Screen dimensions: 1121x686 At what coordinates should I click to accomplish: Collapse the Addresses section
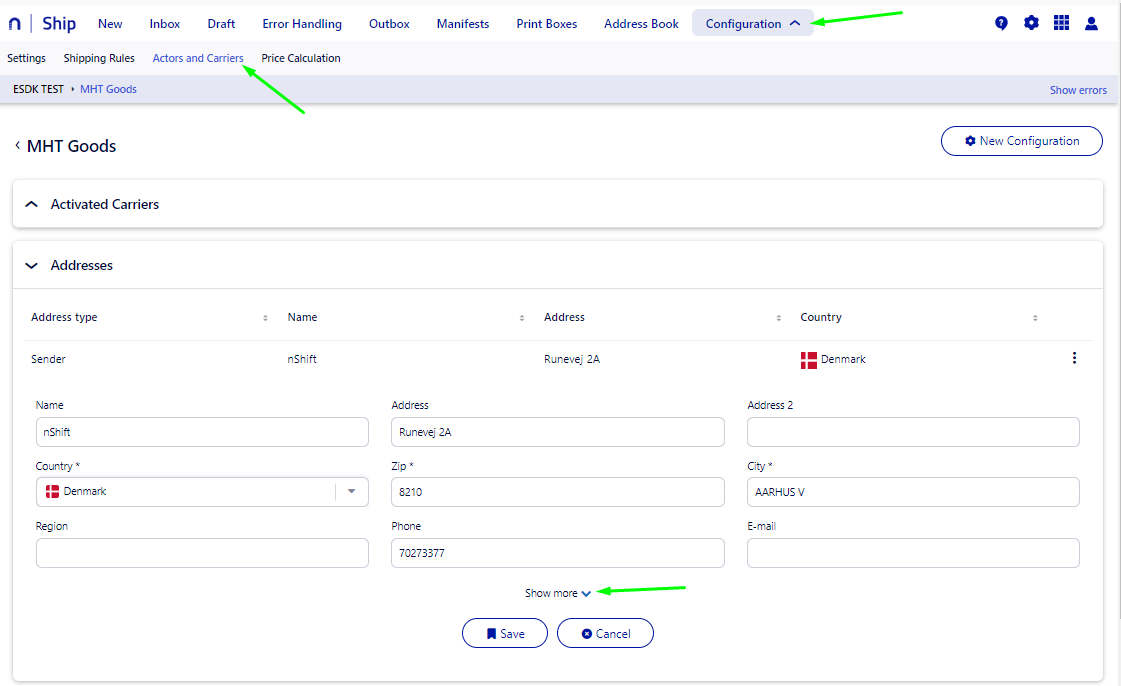31,266
